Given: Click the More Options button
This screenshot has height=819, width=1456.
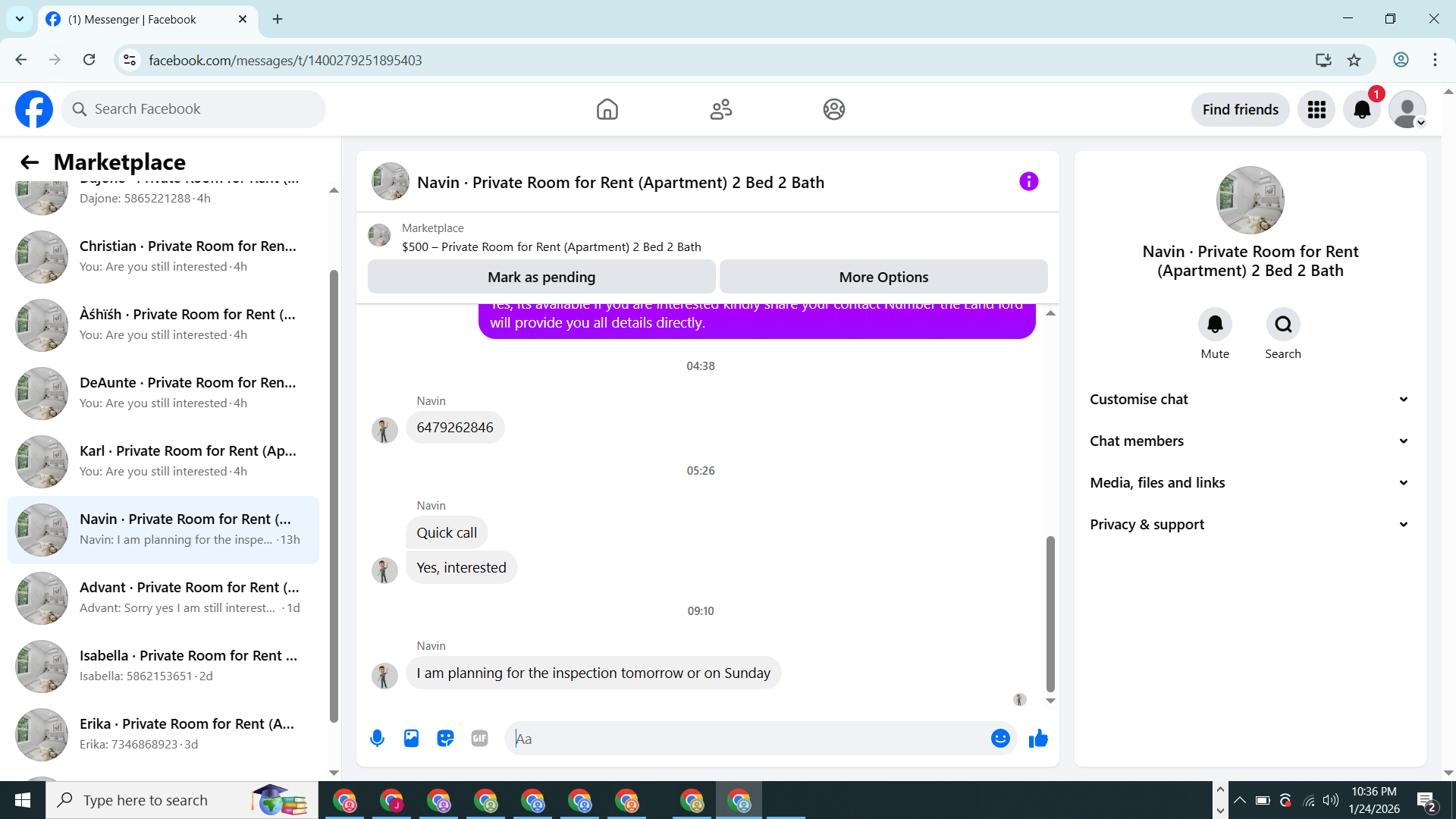Looking at the screenshot, I should coord(883,278).
